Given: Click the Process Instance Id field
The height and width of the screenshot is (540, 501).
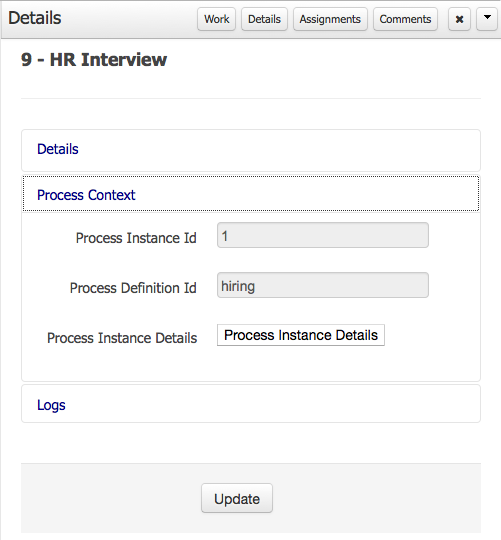Looking at the screenshot, I should [x=323, y=235].
